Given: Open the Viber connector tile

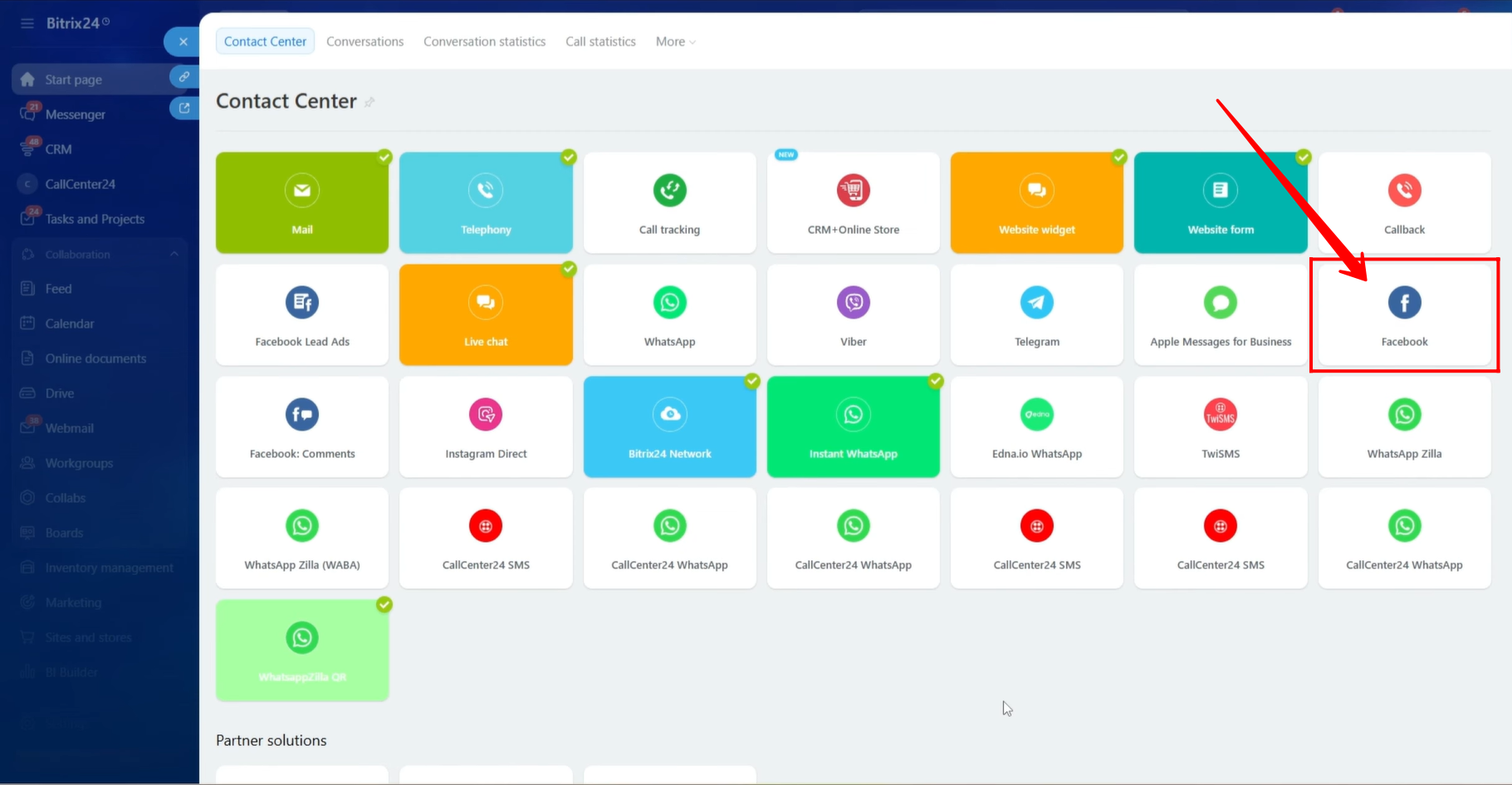Looking at the screenshot, I should coord(853,315).
